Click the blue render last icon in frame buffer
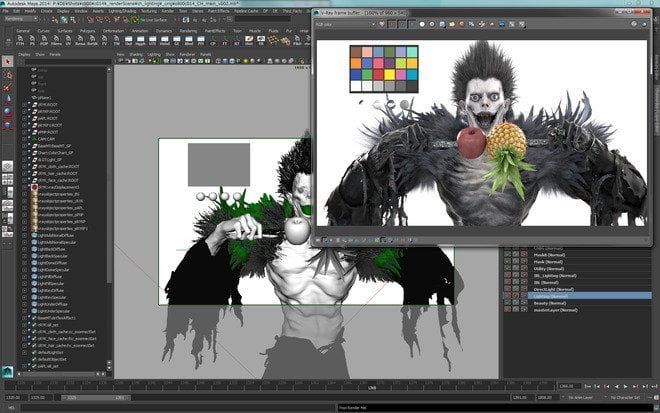 point(502,24)
